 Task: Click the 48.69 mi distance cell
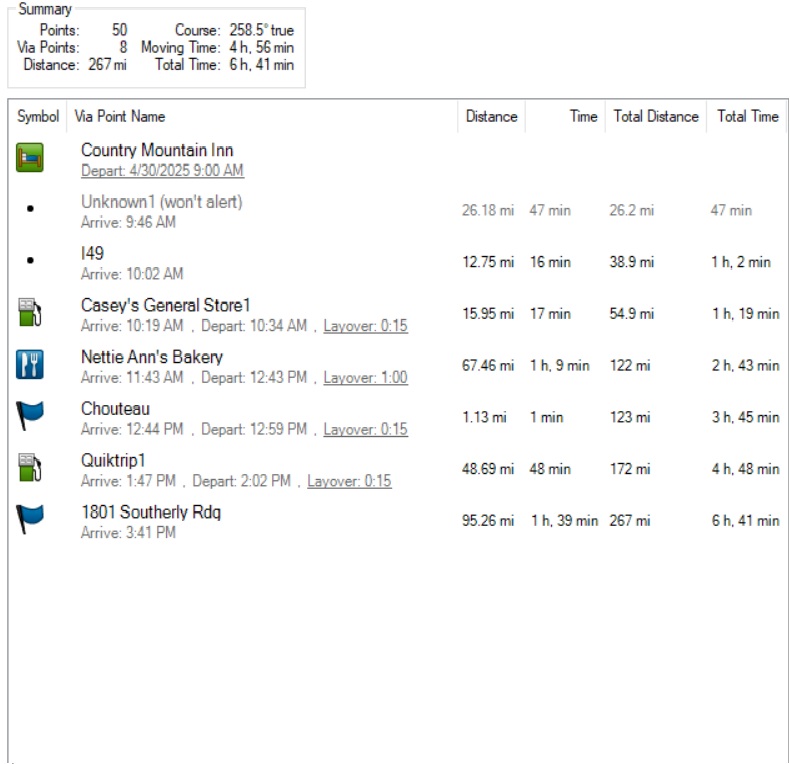click(x=488, y=469)
